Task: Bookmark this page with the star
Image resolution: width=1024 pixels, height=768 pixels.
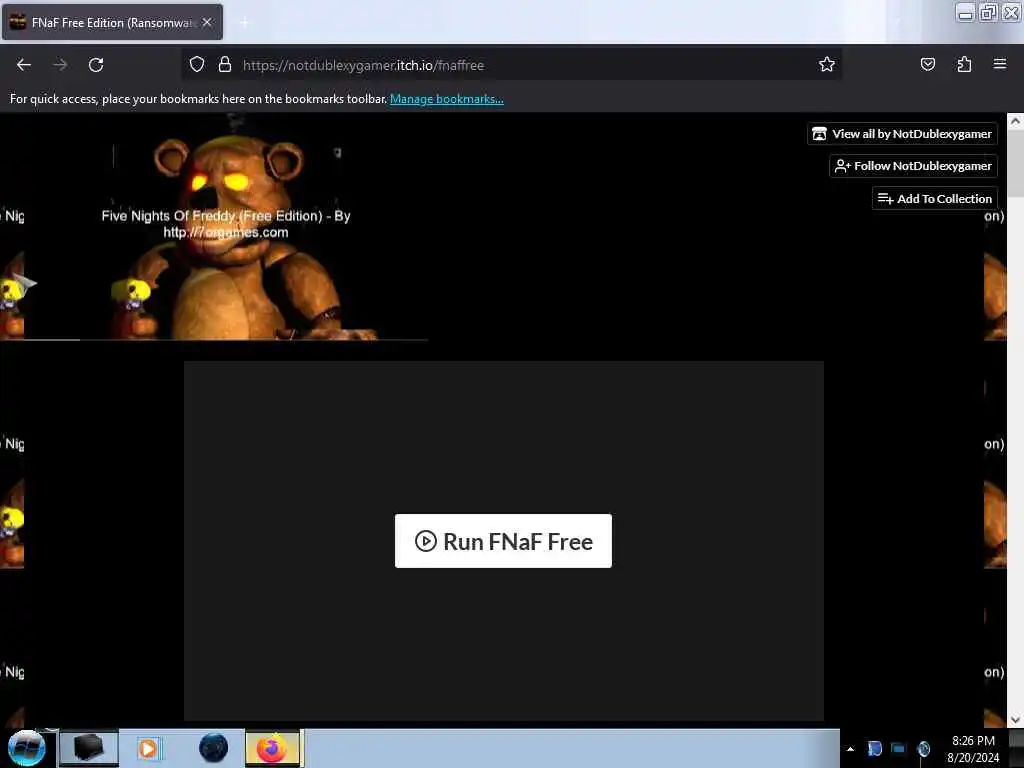Action: click(x=827, y=64)
